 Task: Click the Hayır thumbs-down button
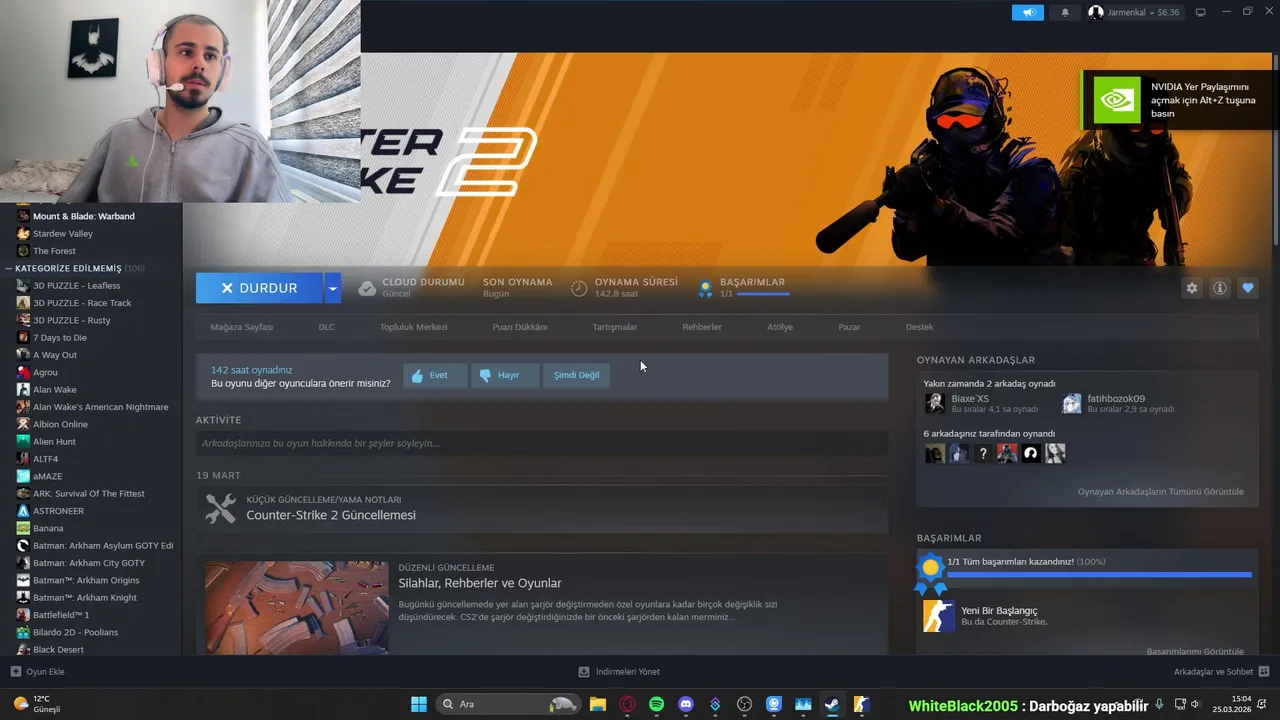[505, 375]
